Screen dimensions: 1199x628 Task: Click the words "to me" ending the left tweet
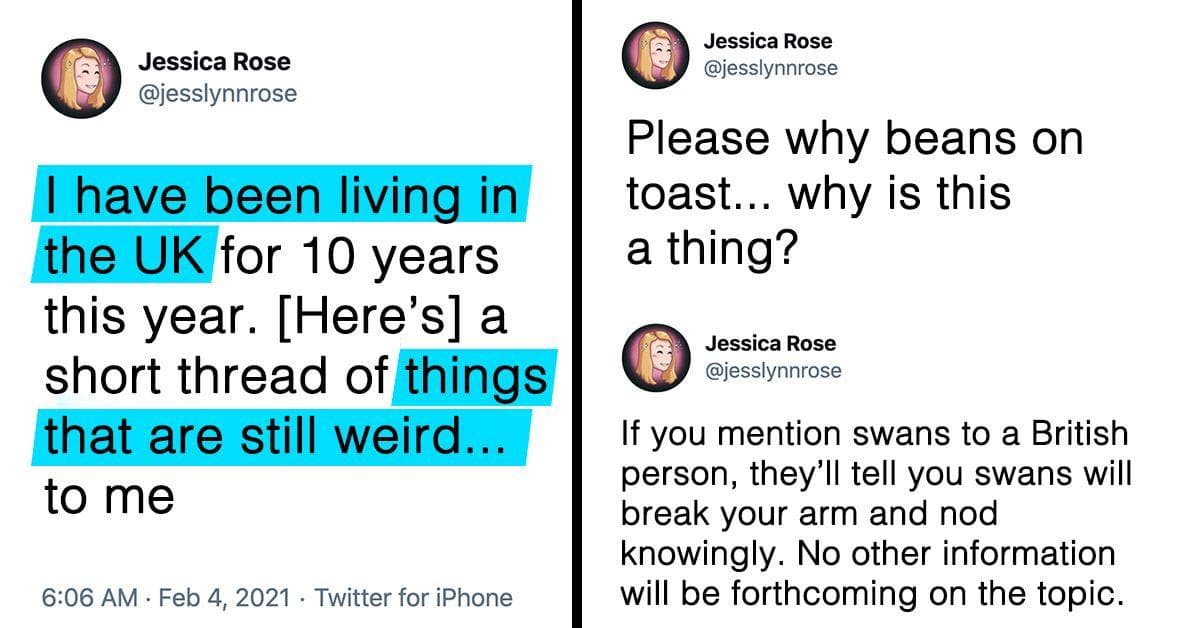click(x=109, y=497)
